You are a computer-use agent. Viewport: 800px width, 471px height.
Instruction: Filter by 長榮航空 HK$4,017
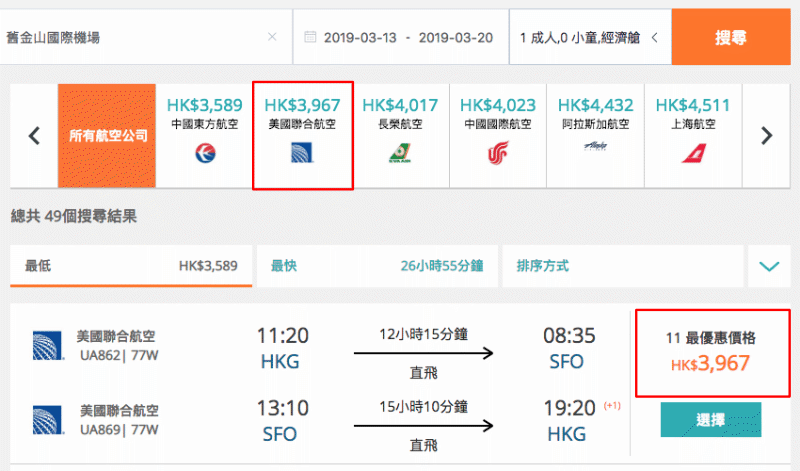point(401,136)
